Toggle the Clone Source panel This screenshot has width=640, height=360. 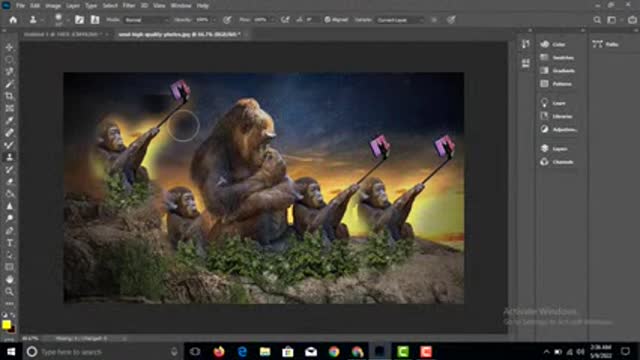click(x=95, y=20)
